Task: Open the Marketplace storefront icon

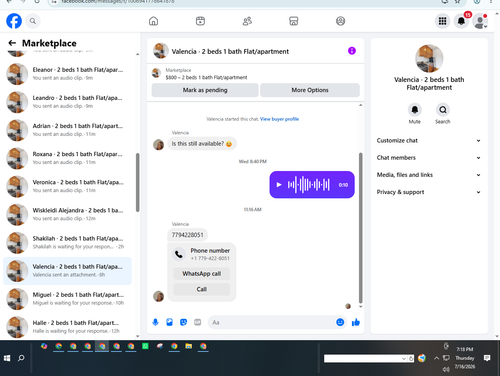Action: click(x=294, y=21)
